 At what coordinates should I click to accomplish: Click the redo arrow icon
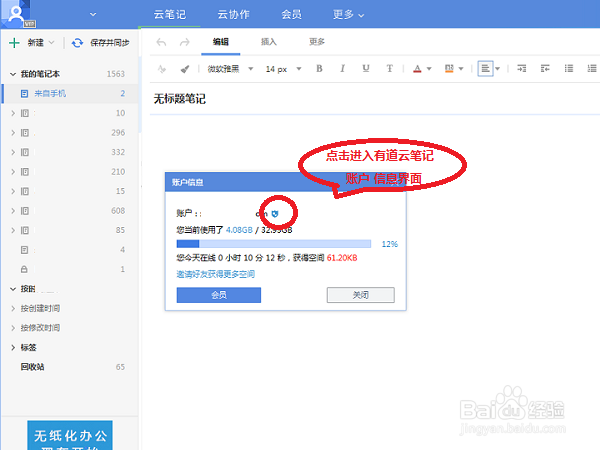point(185,42)
